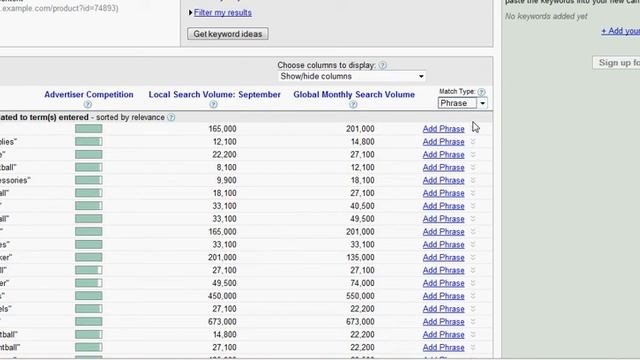Open help icon after sorted by relevance
This screenshot has height=360, width=640.
click(x=171, y=118)
